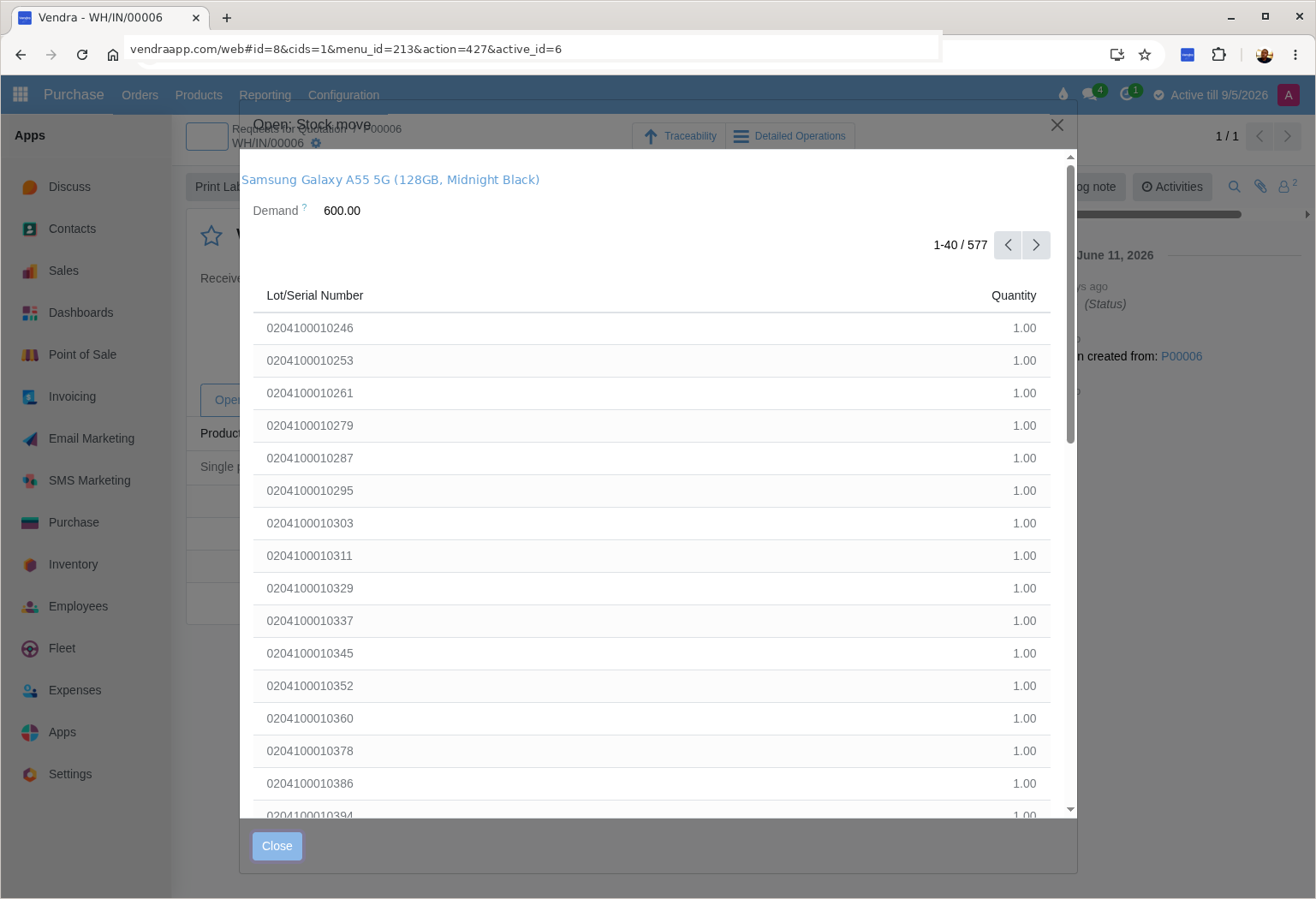Click the Purchase app title in navbar
The image size is (1316, 899).
click(74, 95)
